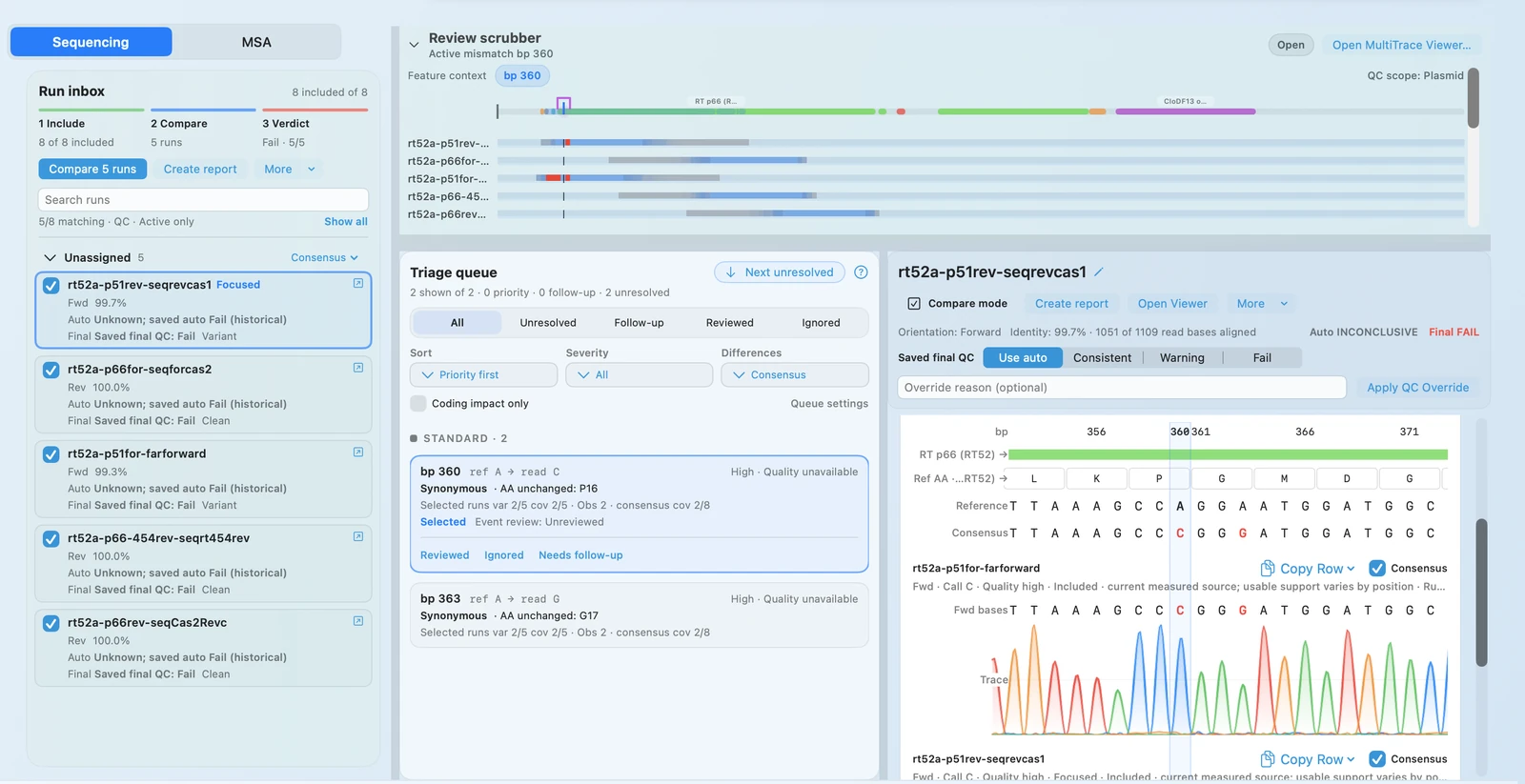The width and height of the screenshot is (1525, 784).
Task: Open the Priority first sort dropdown
Action: click(x=483, y=375)
